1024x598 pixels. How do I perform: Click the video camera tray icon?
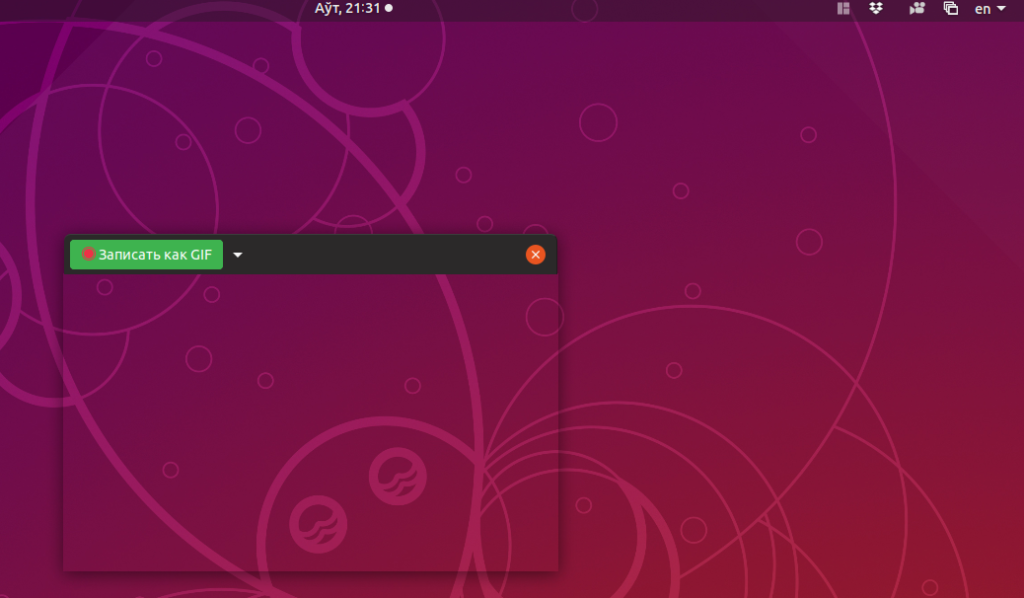(x=917, y=8)
